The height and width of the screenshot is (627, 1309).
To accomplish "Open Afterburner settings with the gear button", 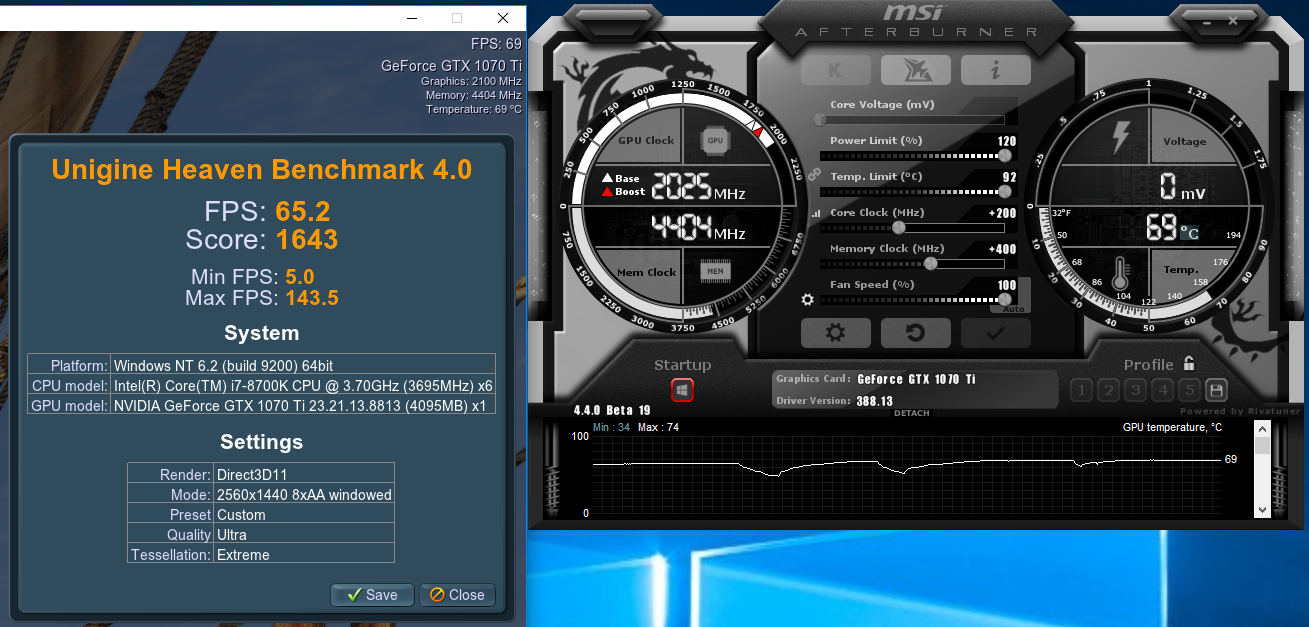I will pyautogui.click(x=836, y=333).
